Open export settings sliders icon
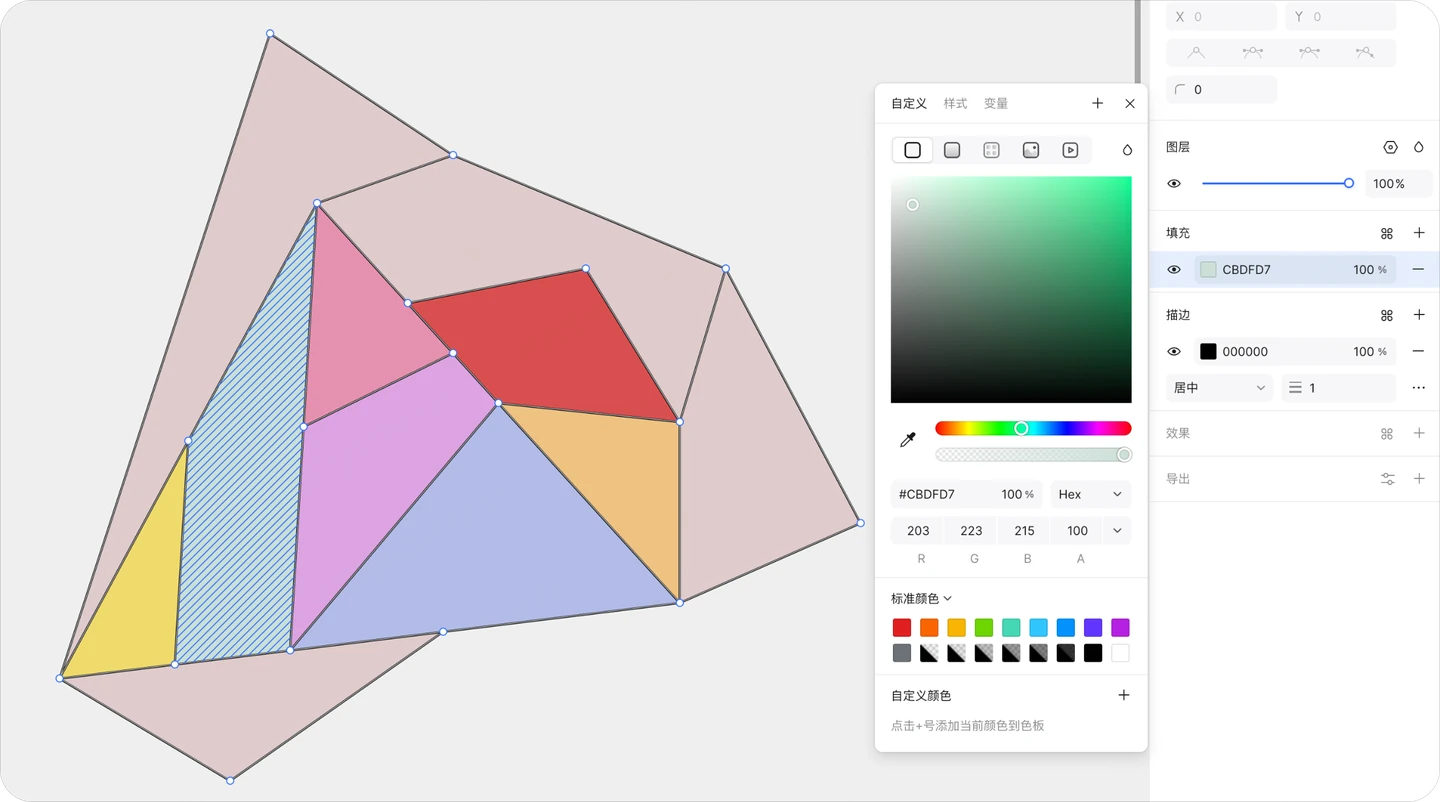 pyautogui.click(x=1388, y=479)
